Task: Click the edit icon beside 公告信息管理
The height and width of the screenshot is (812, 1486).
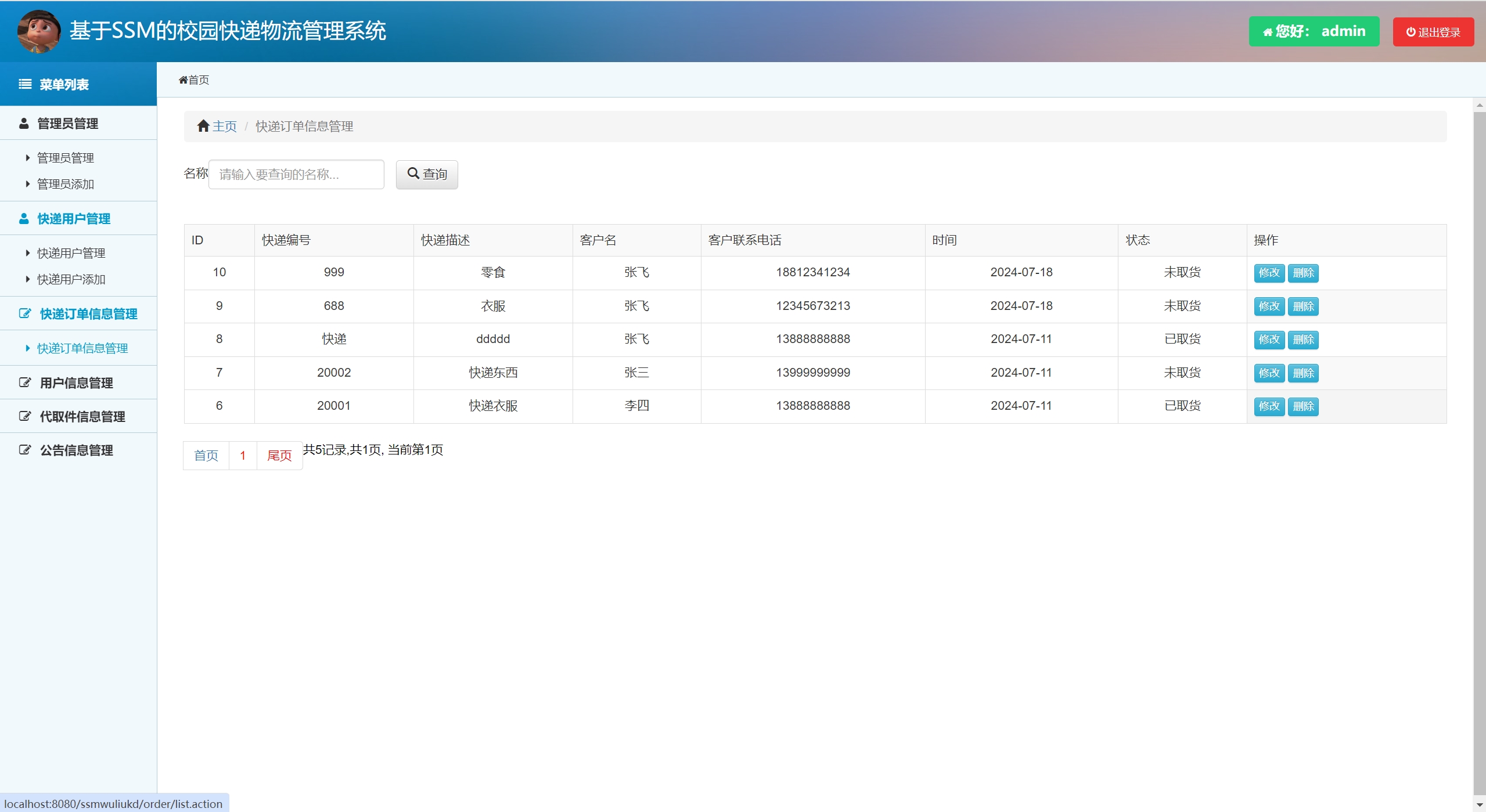Action: tap(25, 450)
